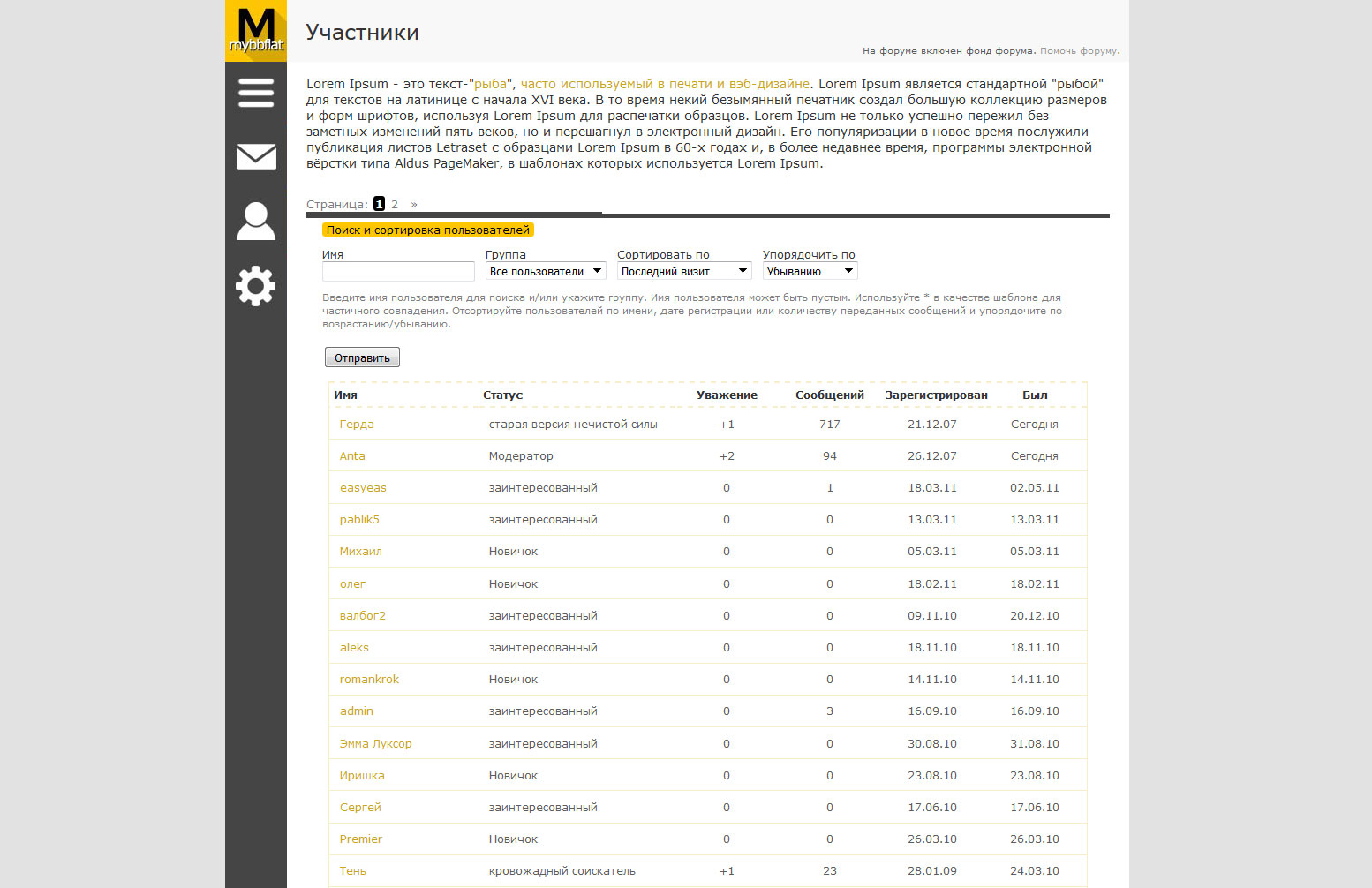The height and width of the screenshot is (888, 1372).
Task: Click registration date 21.12.07
Action: [x=932, y=424]
